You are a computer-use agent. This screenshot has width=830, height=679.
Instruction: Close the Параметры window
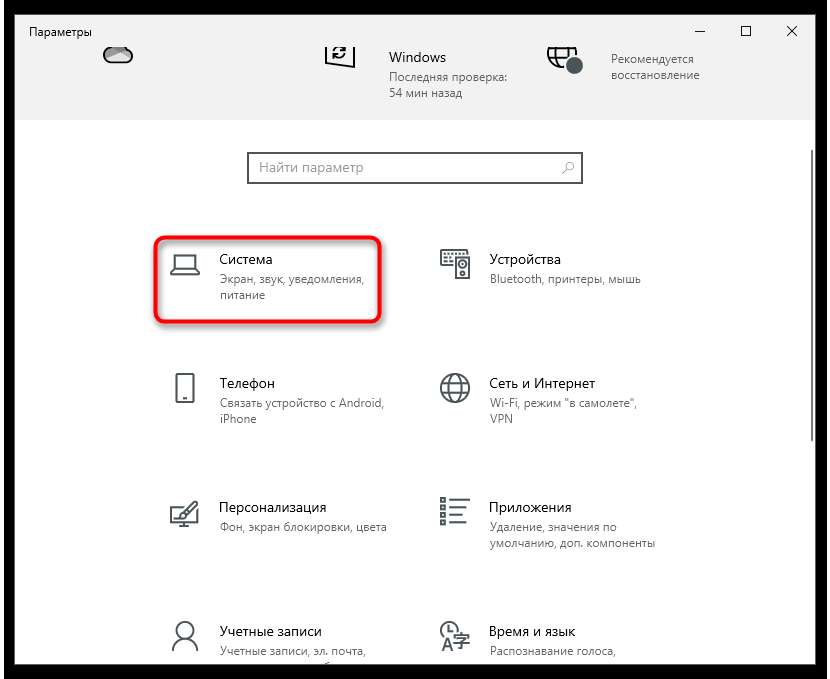792,31
